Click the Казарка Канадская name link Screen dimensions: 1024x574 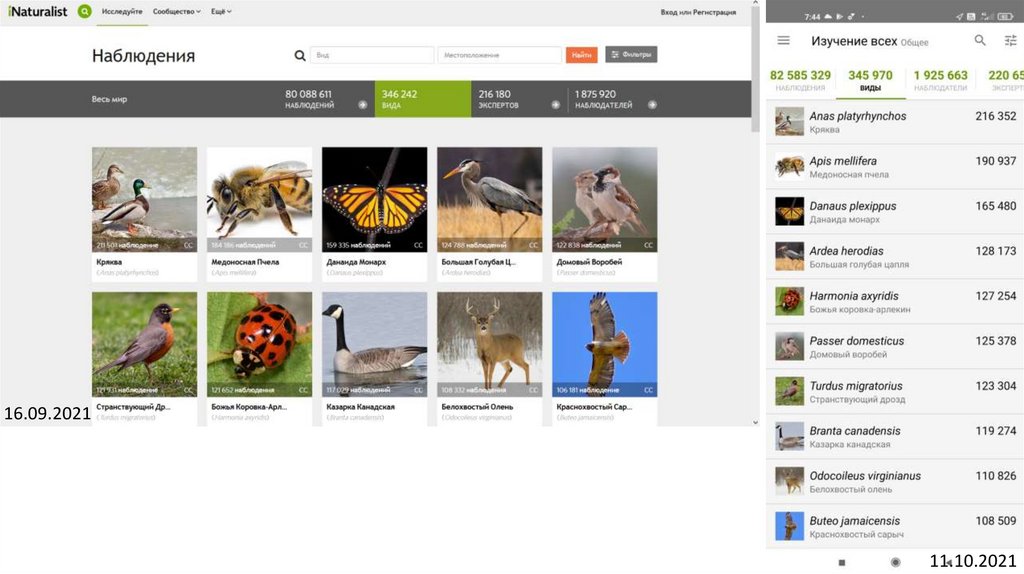point(360,407)
